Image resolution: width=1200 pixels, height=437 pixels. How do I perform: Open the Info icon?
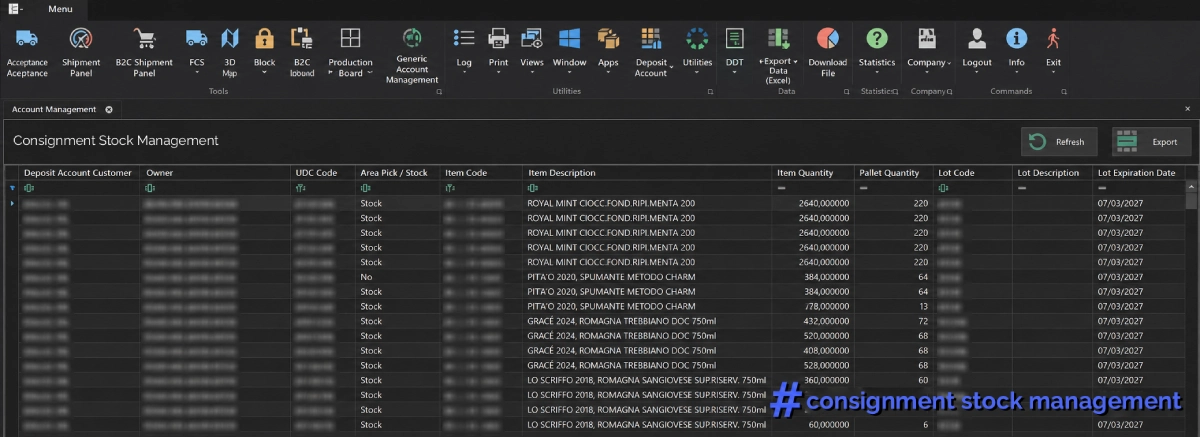pos(1016,38)
